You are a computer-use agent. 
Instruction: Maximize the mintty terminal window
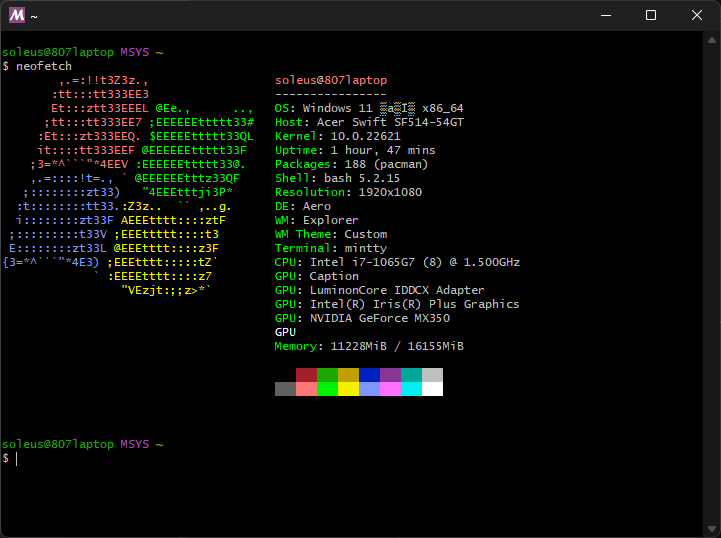click(x=651, y=15)
